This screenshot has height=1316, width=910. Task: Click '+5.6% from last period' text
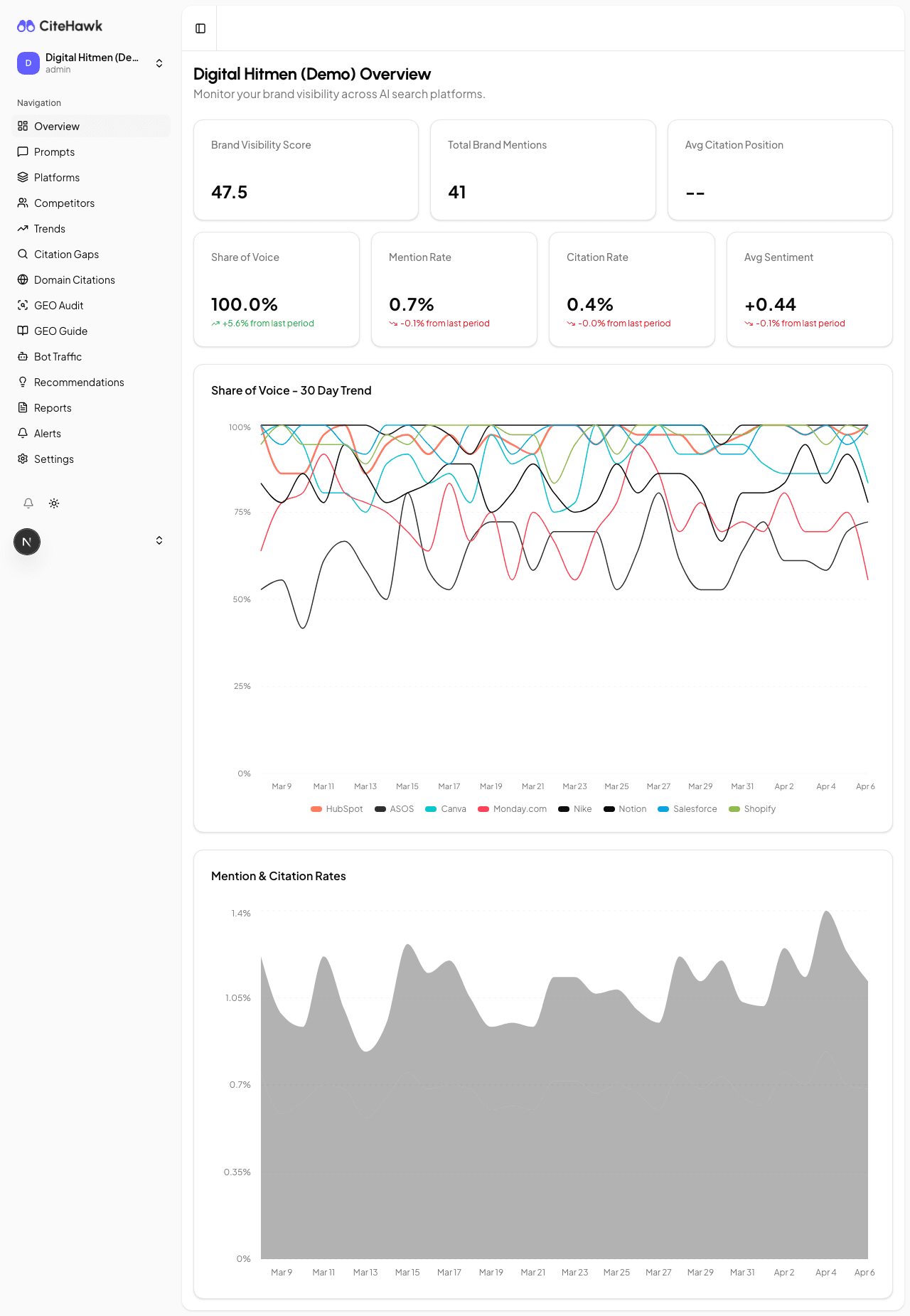tap(268, 323)
